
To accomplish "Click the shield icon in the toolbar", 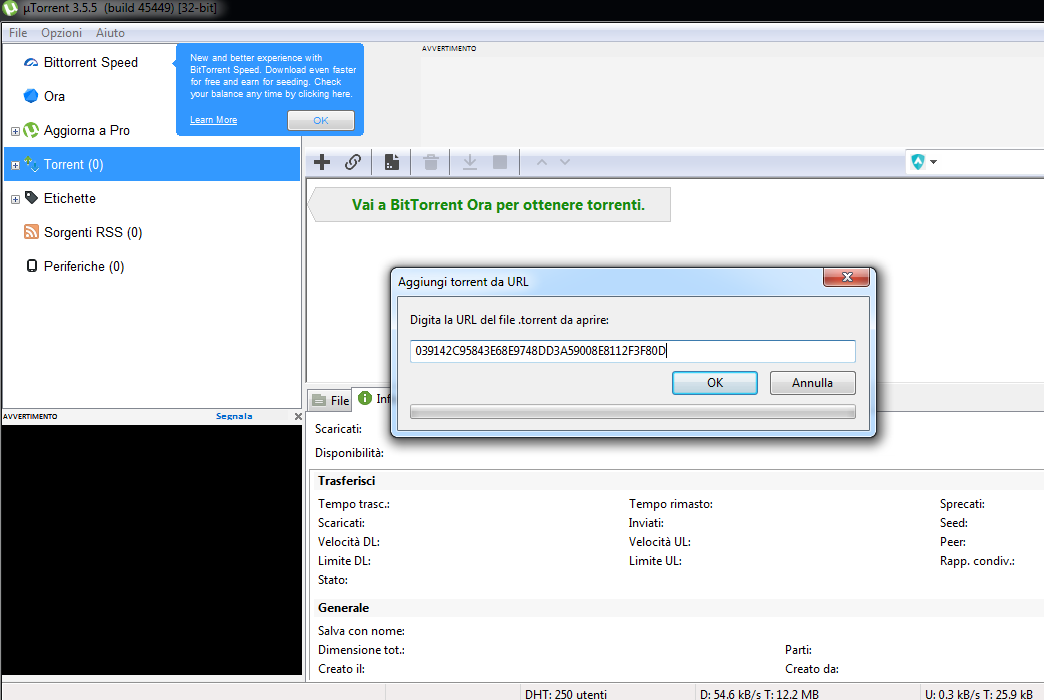I will coord(918,161).
